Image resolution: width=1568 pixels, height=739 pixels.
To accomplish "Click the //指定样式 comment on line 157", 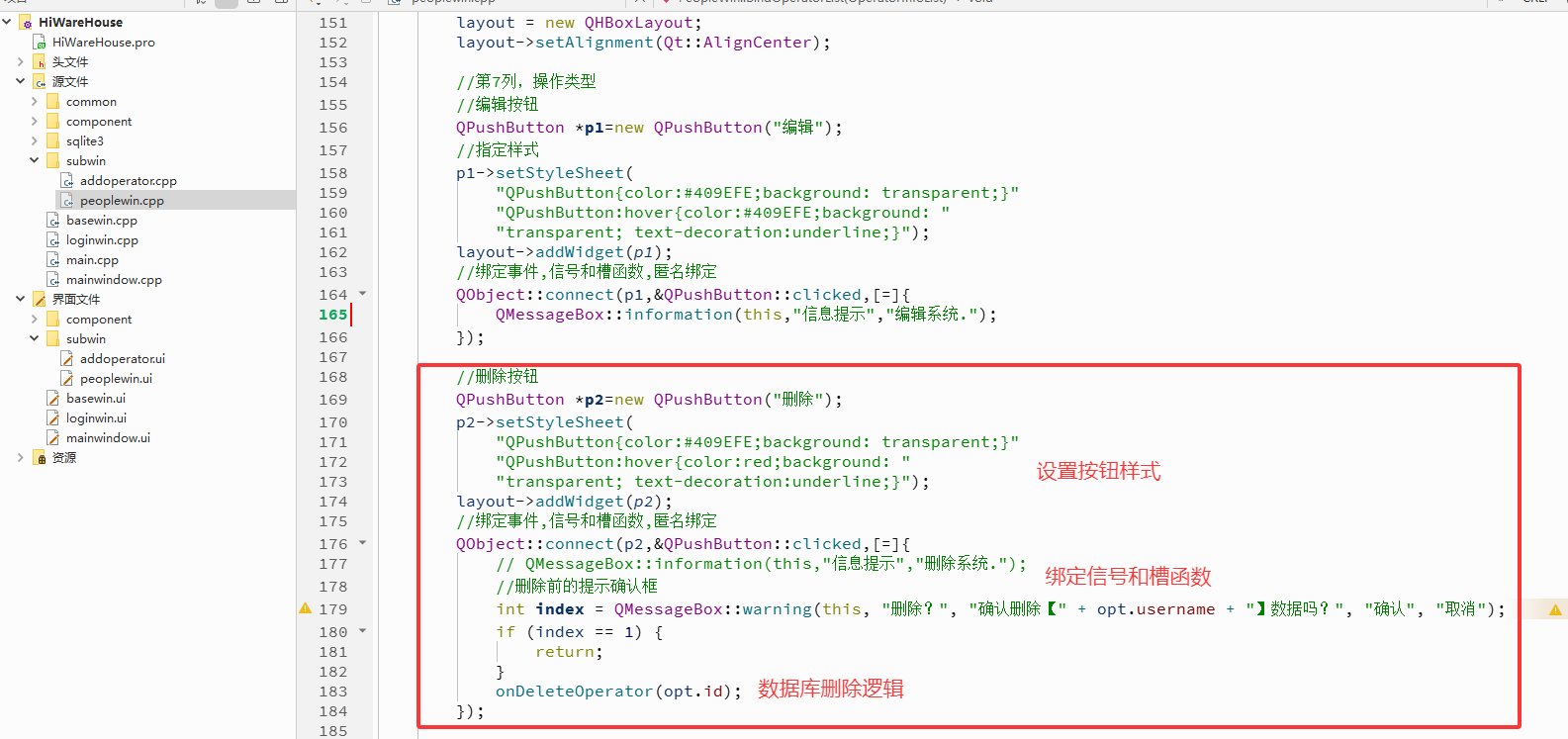I will point(498,149).
